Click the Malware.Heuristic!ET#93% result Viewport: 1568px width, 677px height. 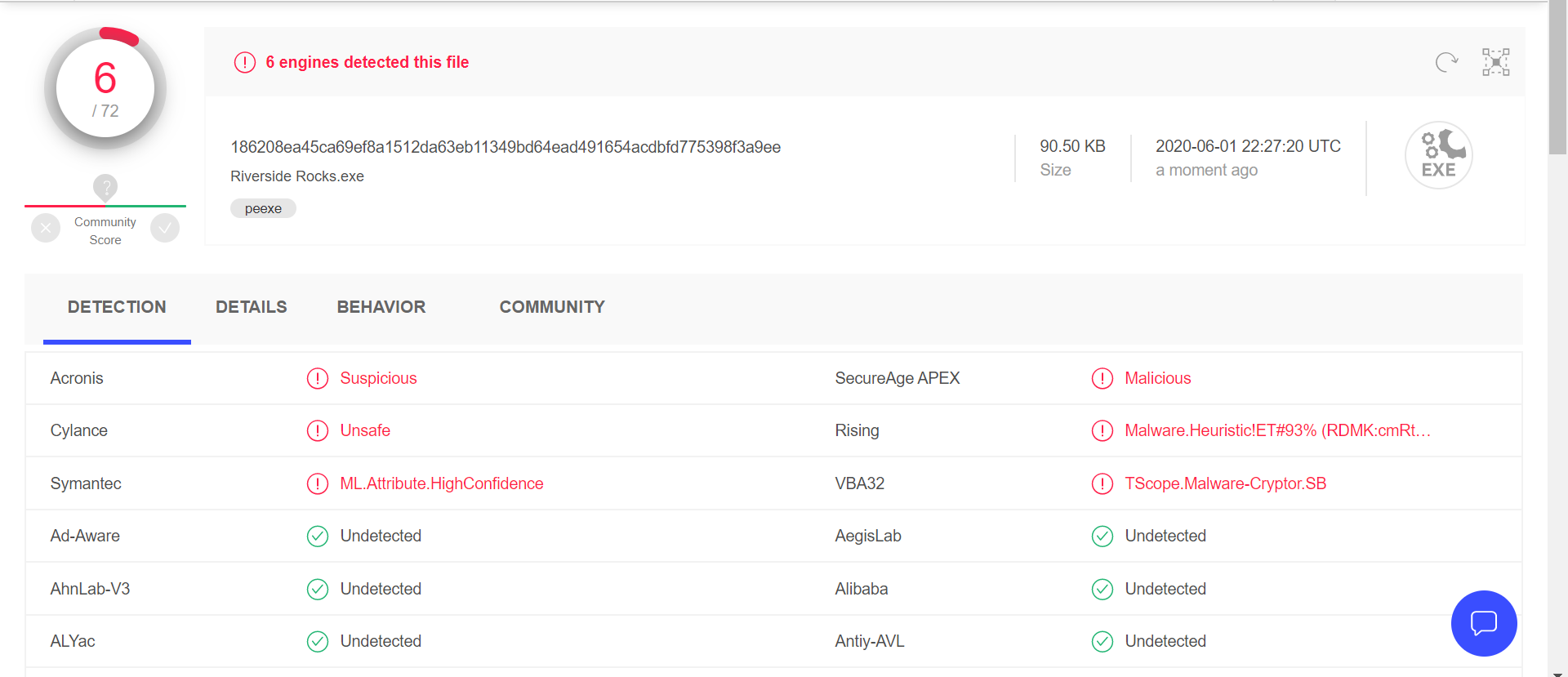pyautogui.click(x=1278, y=430)
